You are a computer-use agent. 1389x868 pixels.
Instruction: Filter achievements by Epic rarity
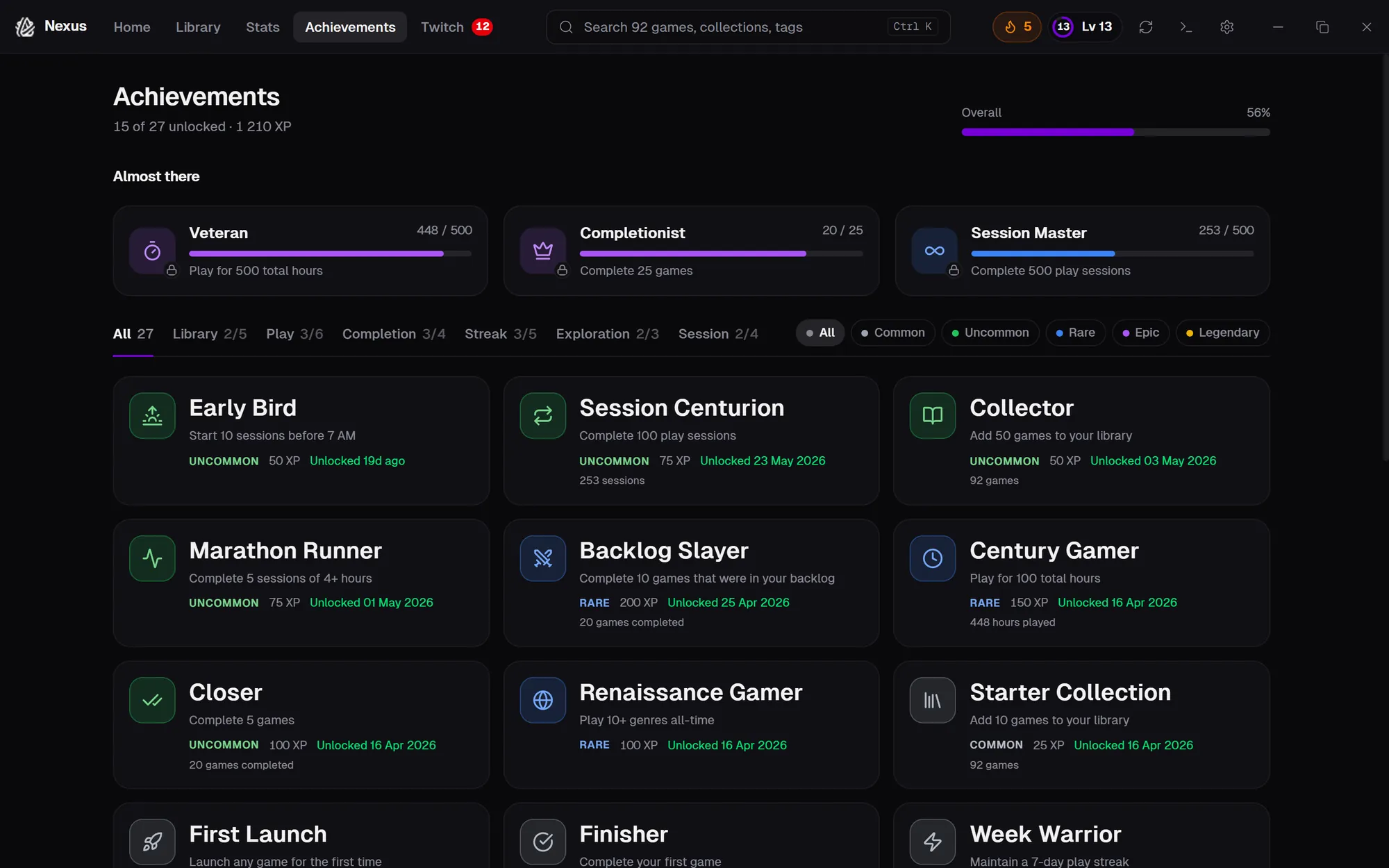click(x=1141, y=333)
